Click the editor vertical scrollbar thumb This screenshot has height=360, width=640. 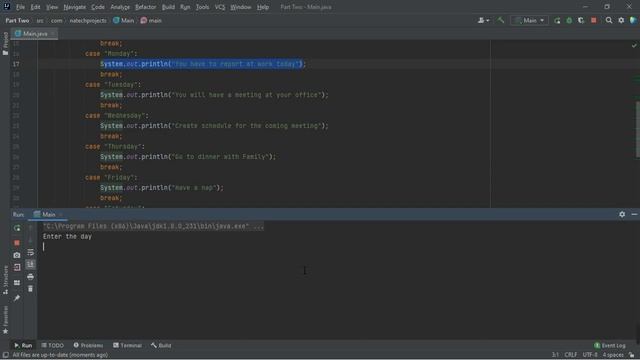point(638,129)
